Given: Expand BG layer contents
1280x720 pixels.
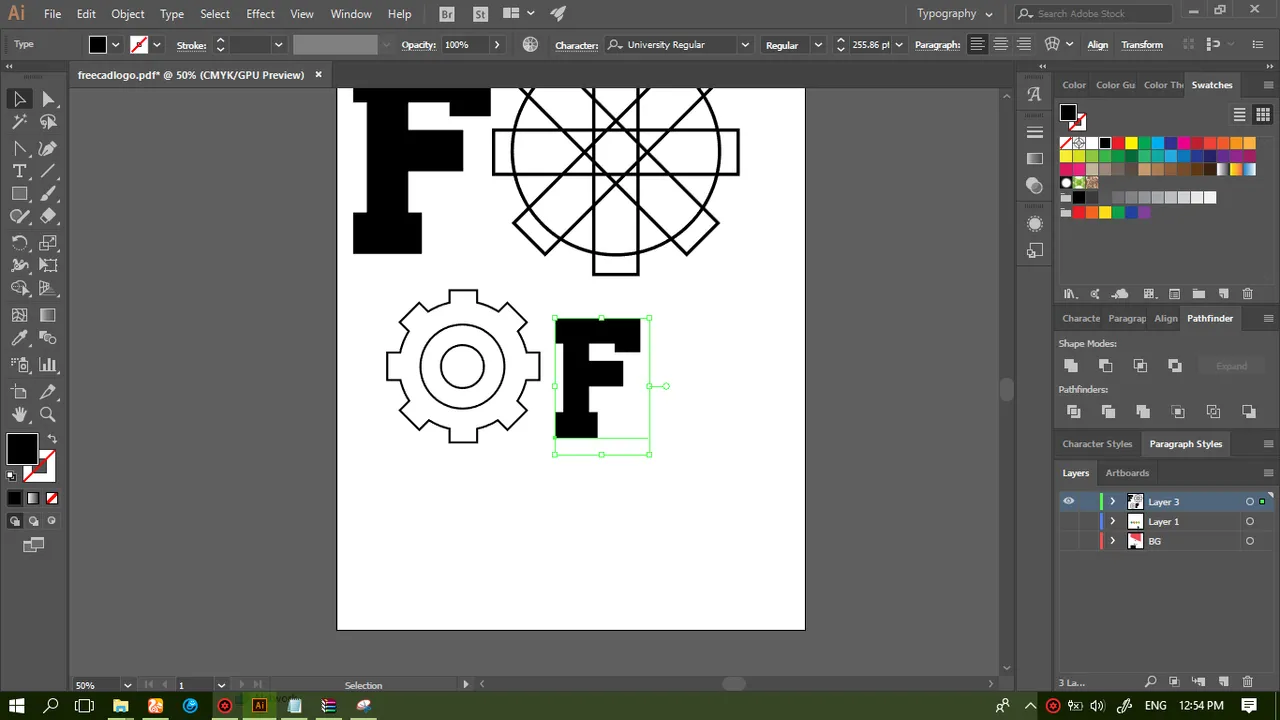Looking at the screenshot, I should [1112, 541].
